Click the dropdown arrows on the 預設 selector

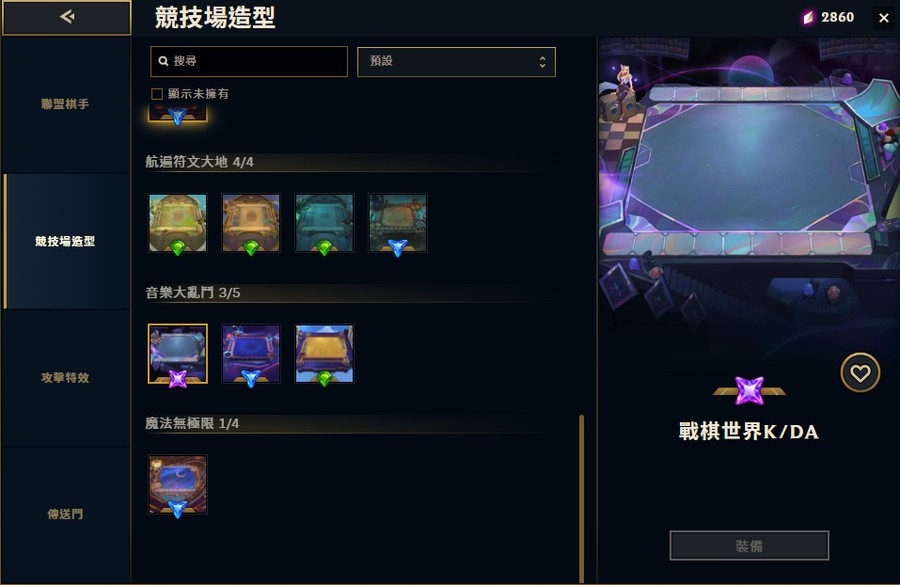pyautogui.click(x=542, y=61)
